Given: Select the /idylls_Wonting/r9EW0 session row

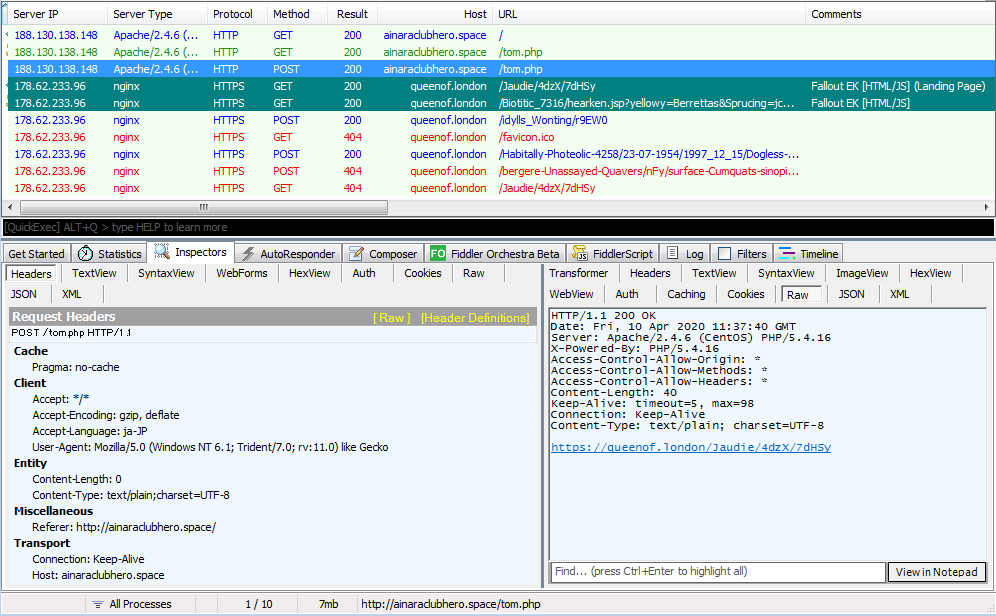Looking at the screenshot, I should 501,120.
